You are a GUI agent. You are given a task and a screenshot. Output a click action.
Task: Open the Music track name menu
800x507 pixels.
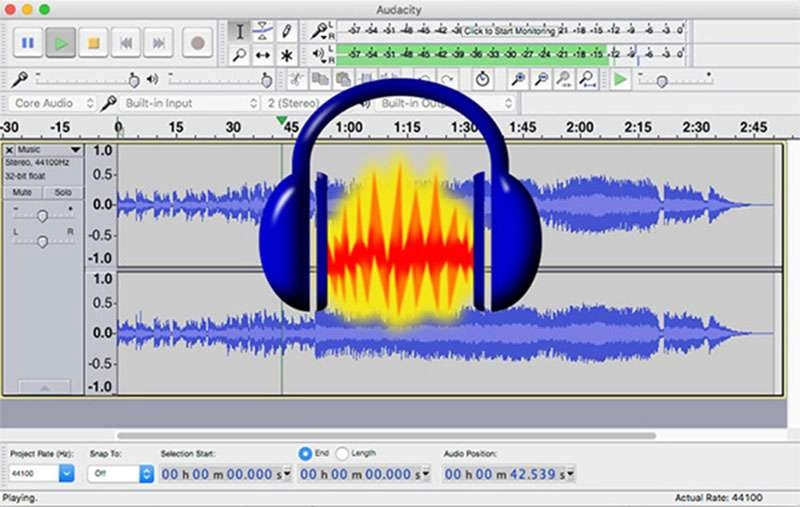coord(47,149)
